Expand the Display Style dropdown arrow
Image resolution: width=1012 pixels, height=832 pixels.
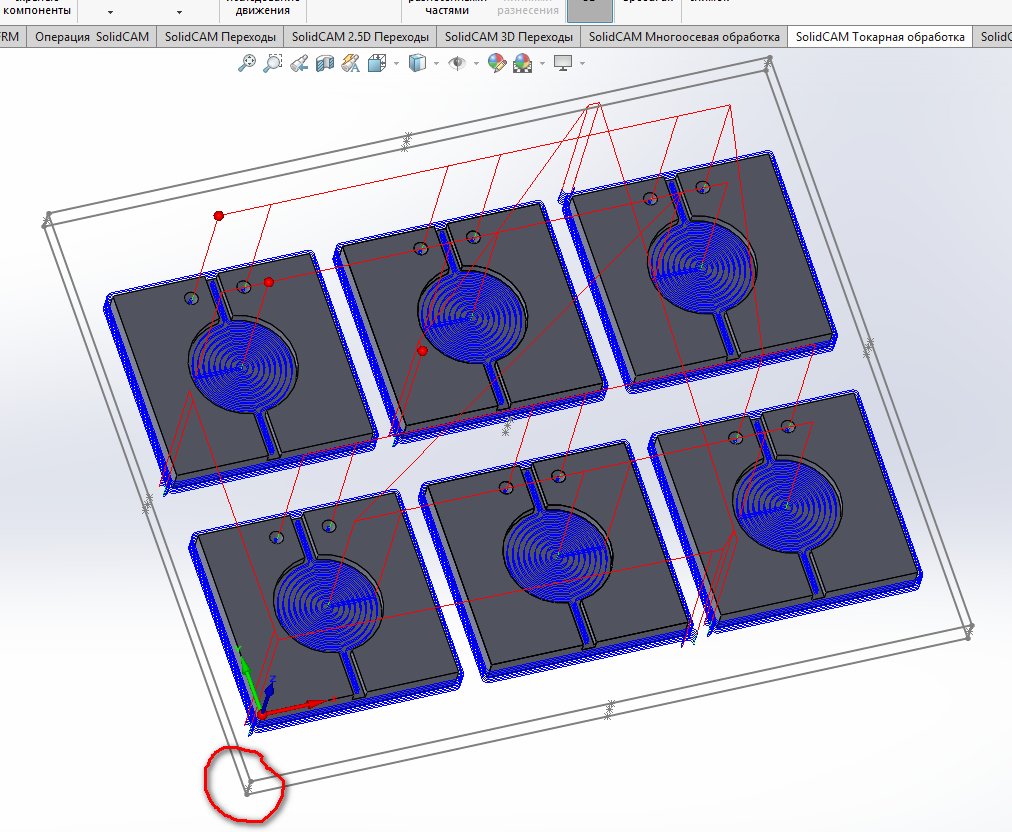point(437,63)
